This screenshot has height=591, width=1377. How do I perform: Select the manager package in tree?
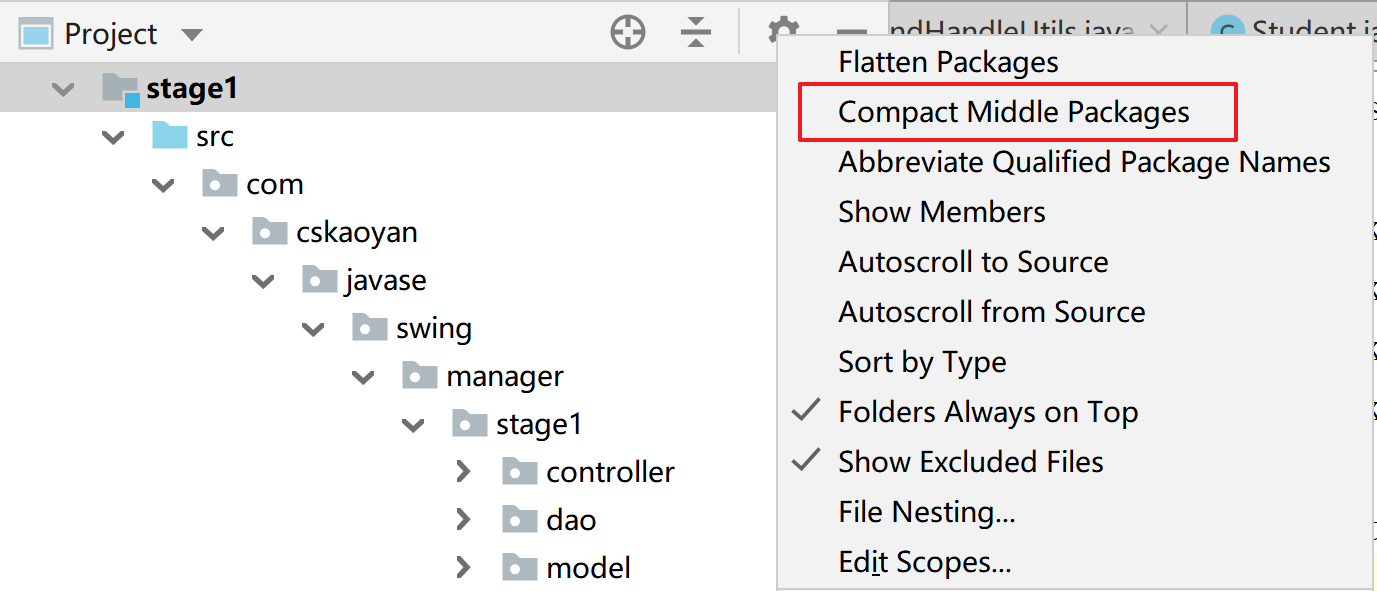tap(504, 377)
